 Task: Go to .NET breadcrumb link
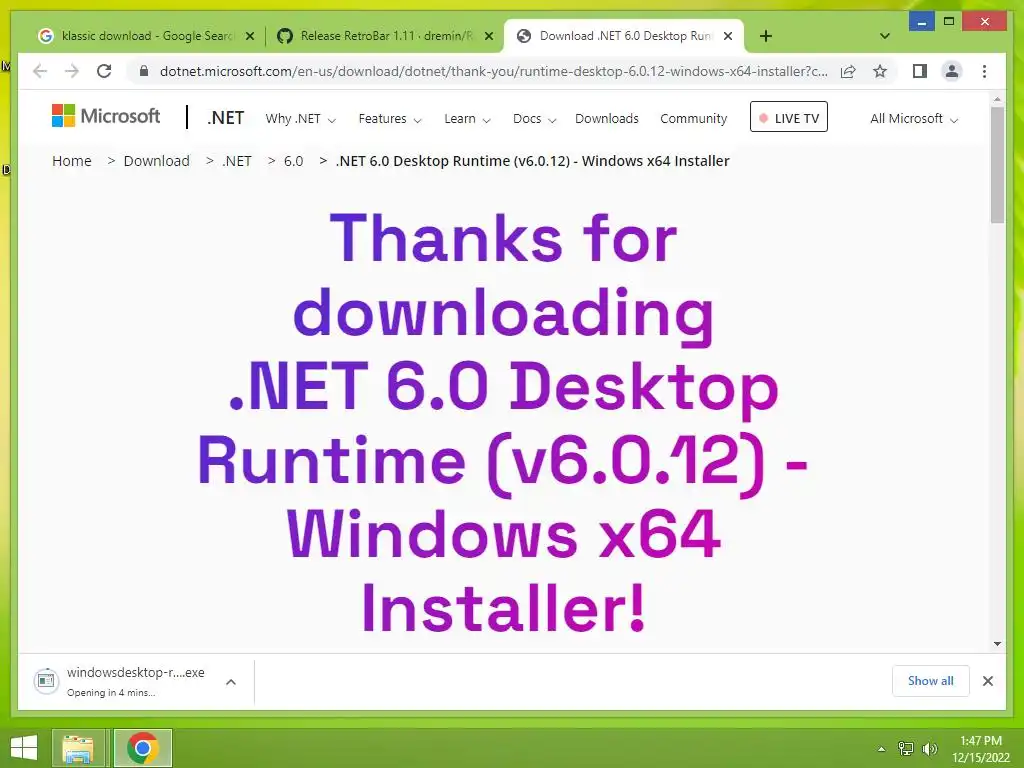(236, 161)
